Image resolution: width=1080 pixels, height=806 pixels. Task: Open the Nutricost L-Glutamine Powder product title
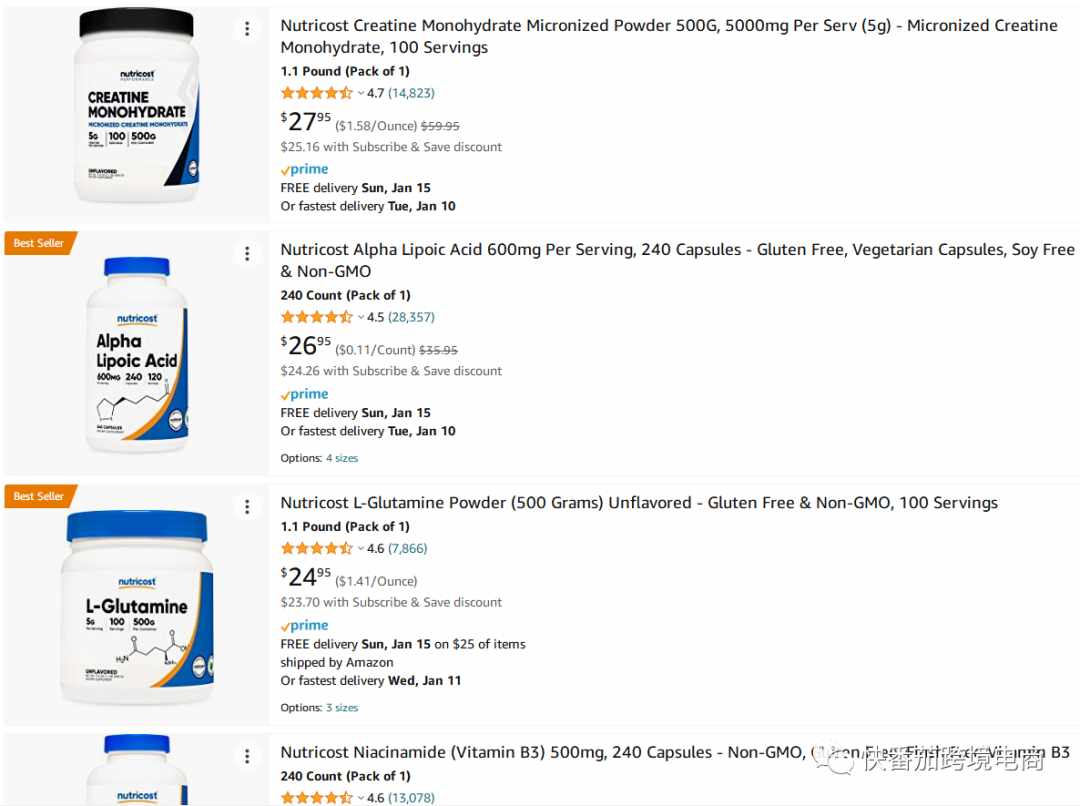[638, 503]
